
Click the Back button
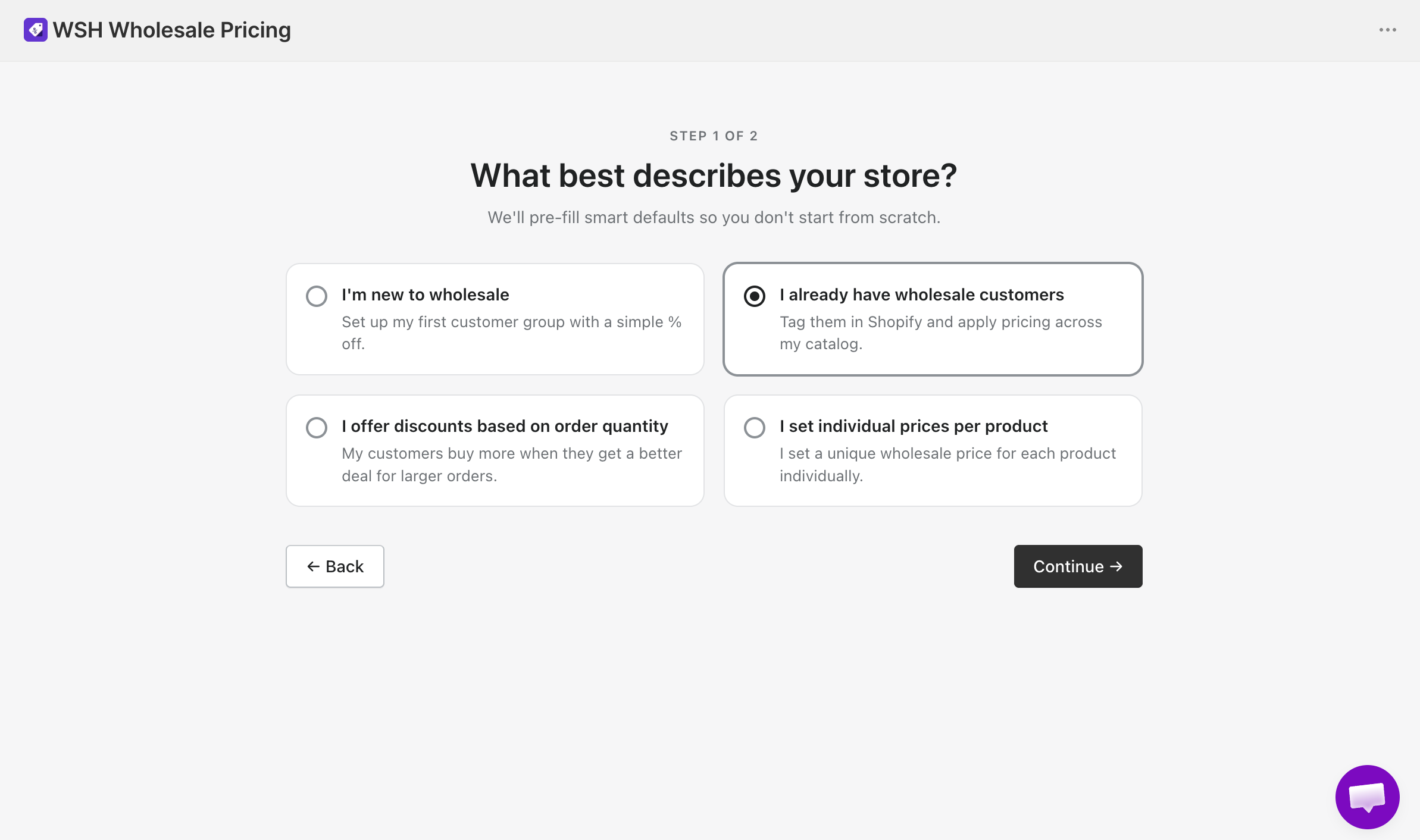coord(334,566)
